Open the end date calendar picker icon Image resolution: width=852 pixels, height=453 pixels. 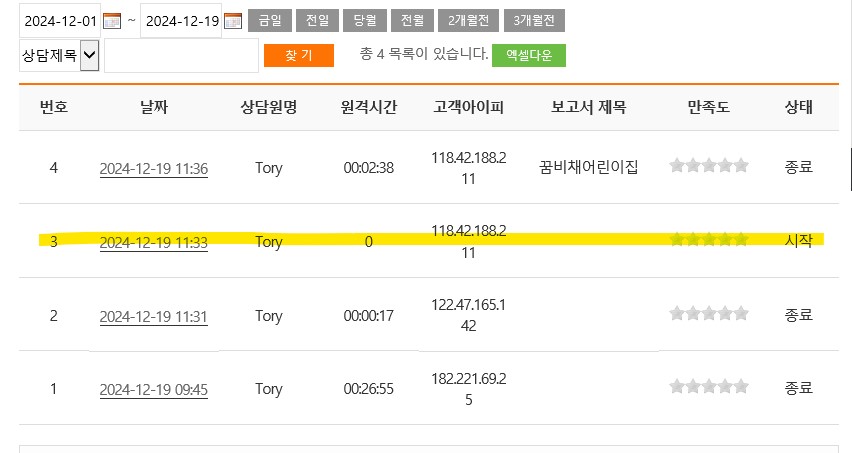pos(233,21)
